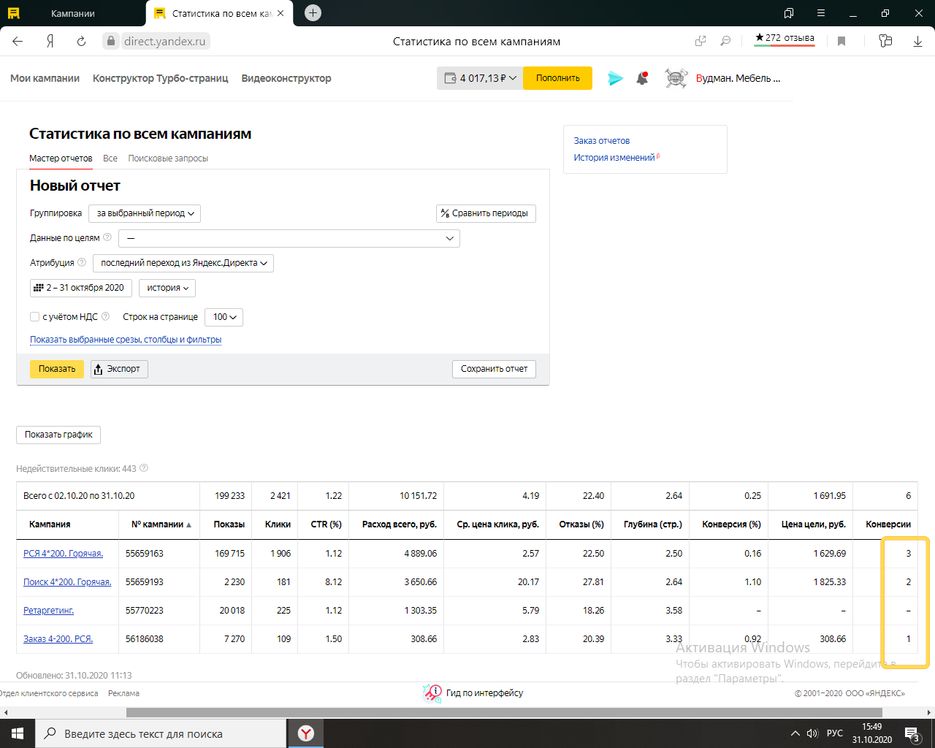Image resolution: width=935 pixels, height=748 pixels.
Task: Click help icon next to с учётом НДС
Action: (x=106, y=317)
